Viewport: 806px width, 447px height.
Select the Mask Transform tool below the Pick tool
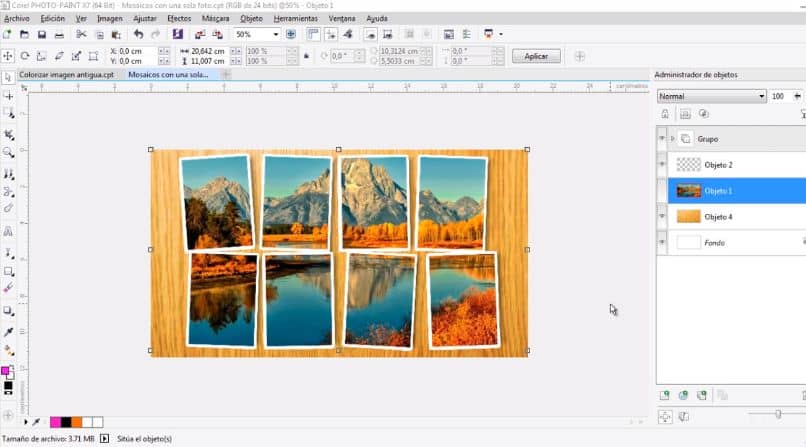point(8,96)
